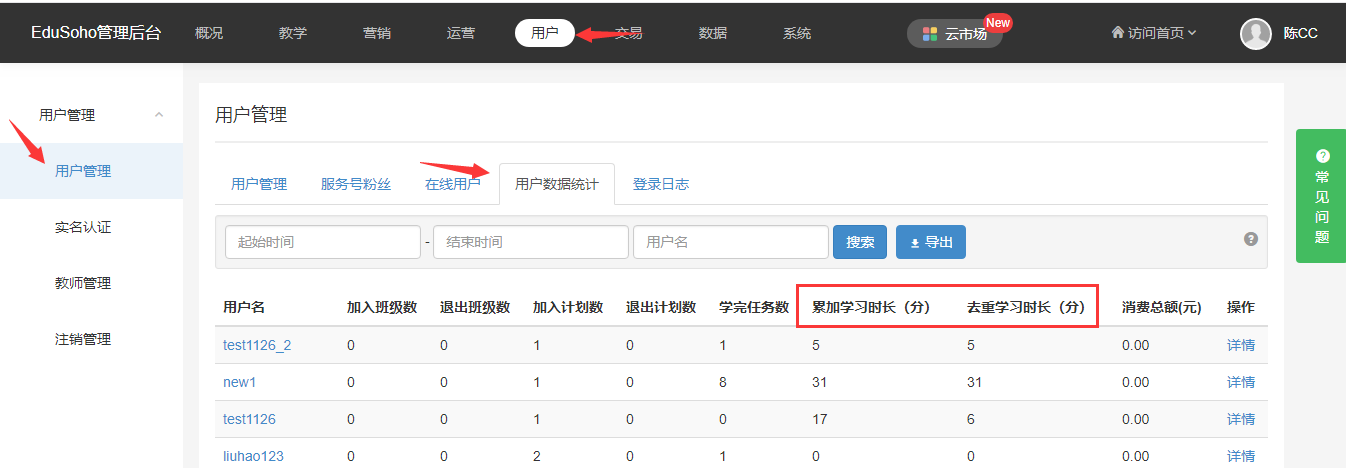Click the blue 搜索 button

tap(860, 242)
